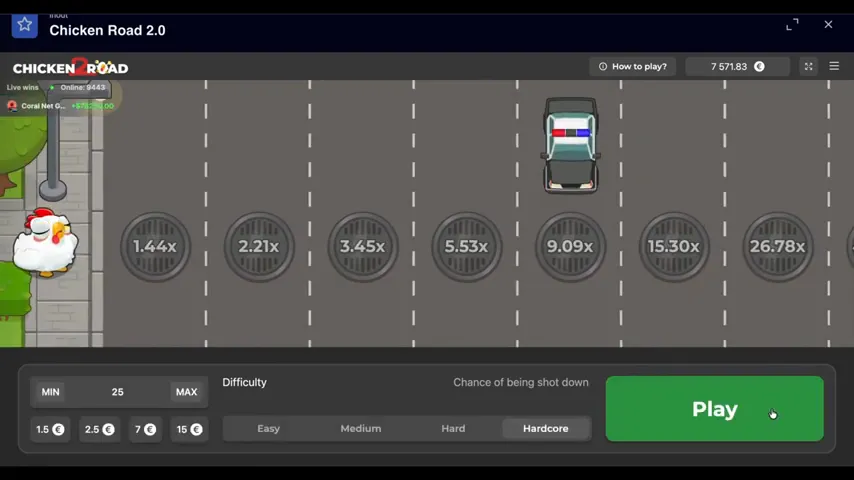Set bet to MAX
This screenshot has width=854, height=480.
186,392
